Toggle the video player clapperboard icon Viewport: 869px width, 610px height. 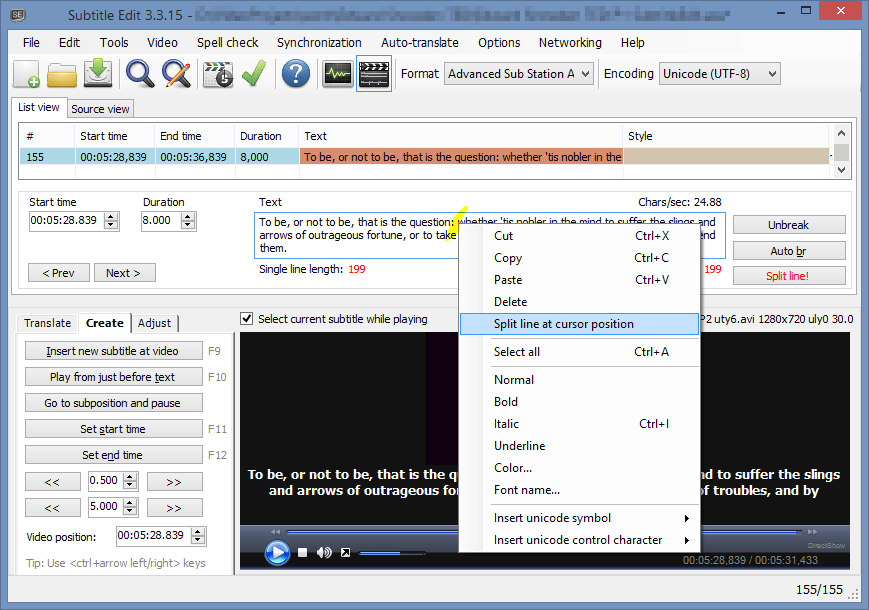click(x=374, y=73)
